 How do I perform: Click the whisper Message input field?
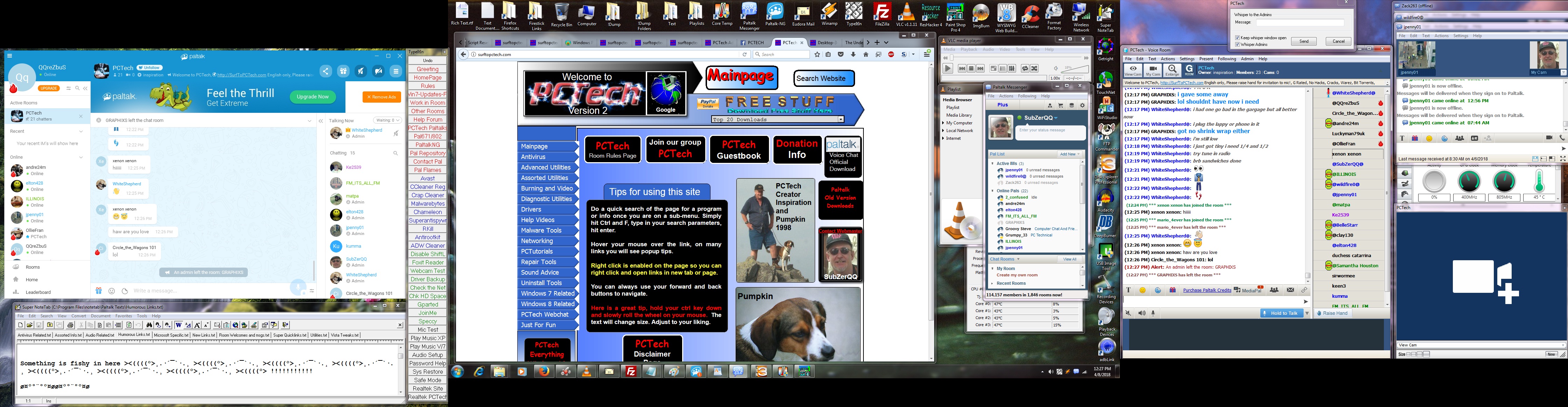click(x=1300, y=22)
